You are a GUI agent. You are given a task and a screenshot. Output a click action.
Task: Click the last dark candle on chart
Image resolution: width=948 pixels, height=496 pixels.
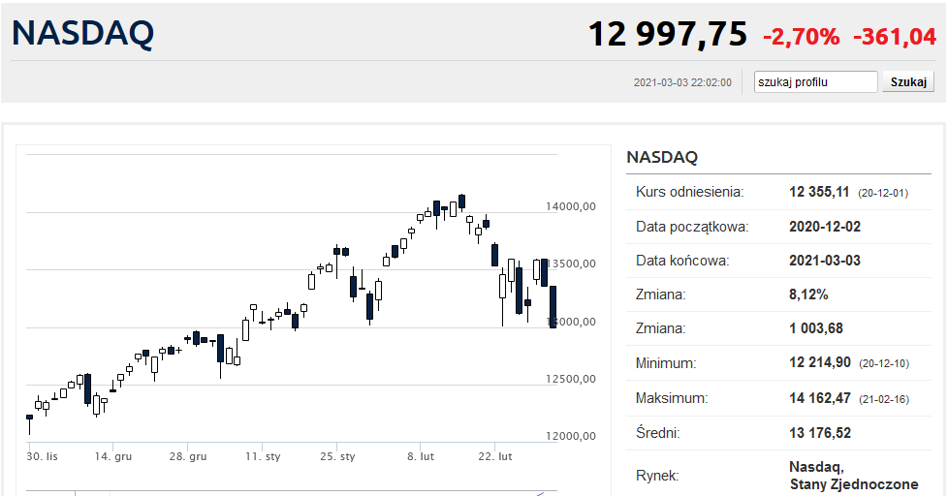[x=553, y=307]
